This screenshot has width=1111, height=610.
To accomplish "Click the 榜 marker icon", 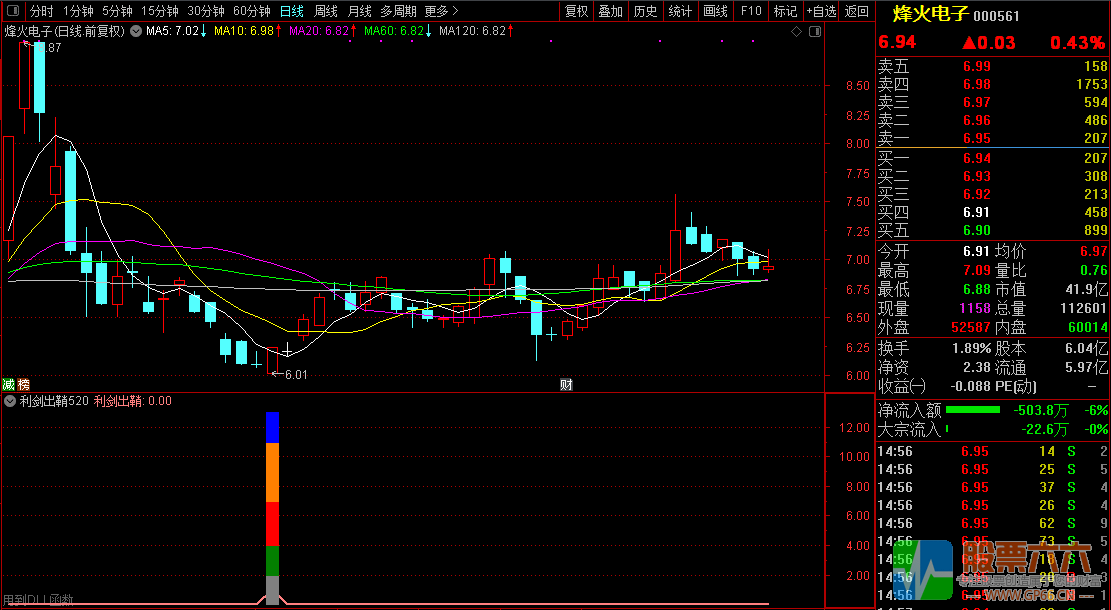I will pyautogui.click(x=23, y=385).
